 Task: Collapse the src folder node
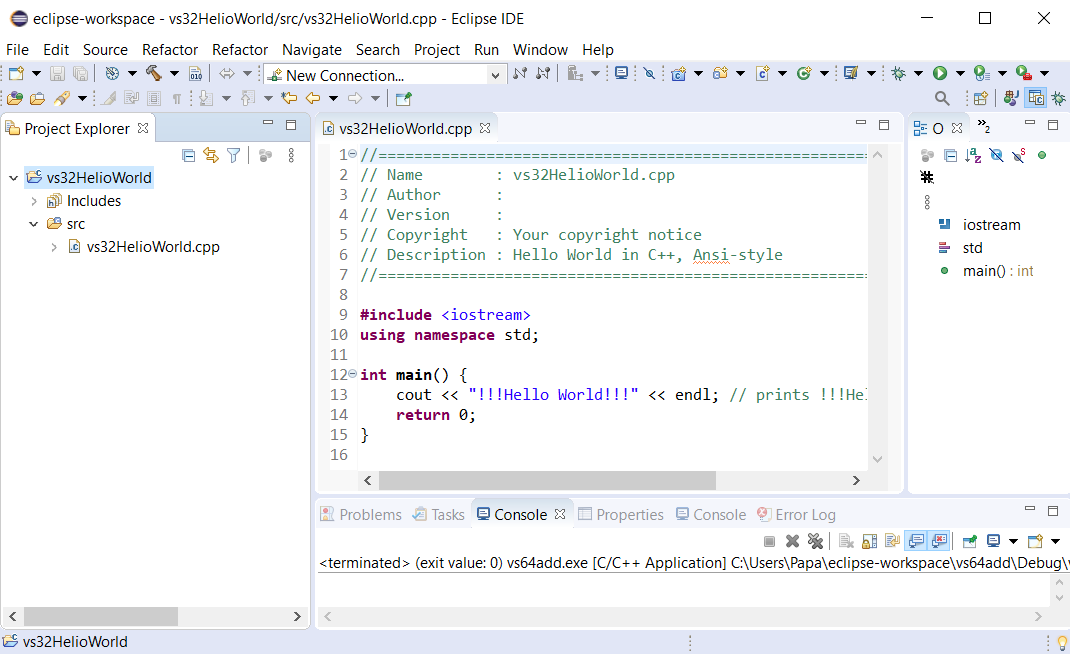click(33, 224)
